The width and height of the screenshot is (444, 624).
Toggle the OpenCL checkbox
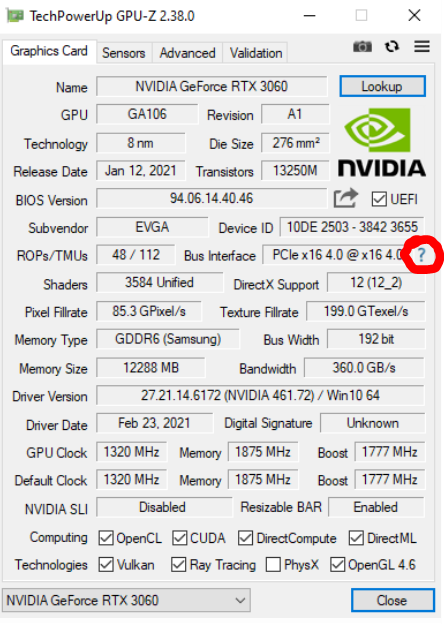[x=106, y=538]
